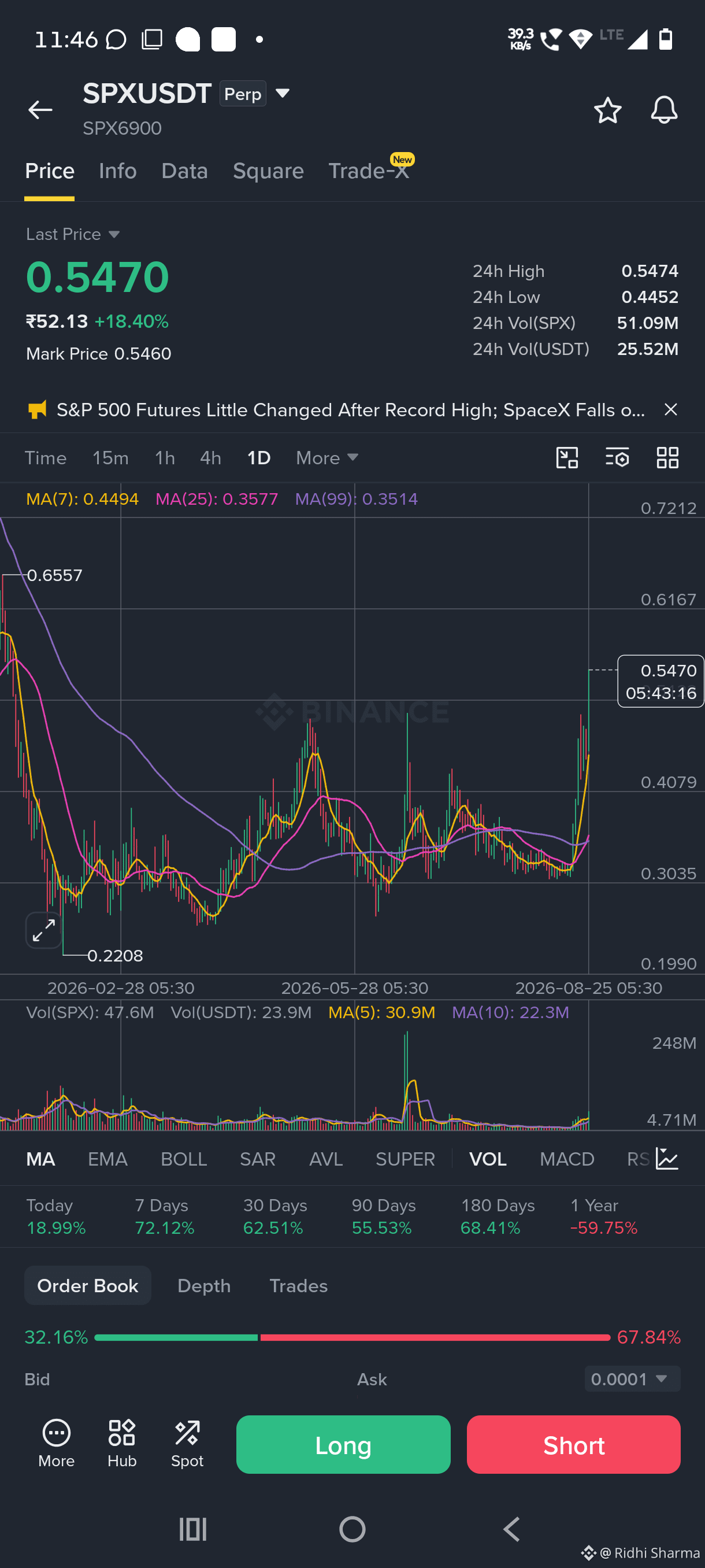
Task: Select the Time chart interval
Action: [x=46, y=458]
